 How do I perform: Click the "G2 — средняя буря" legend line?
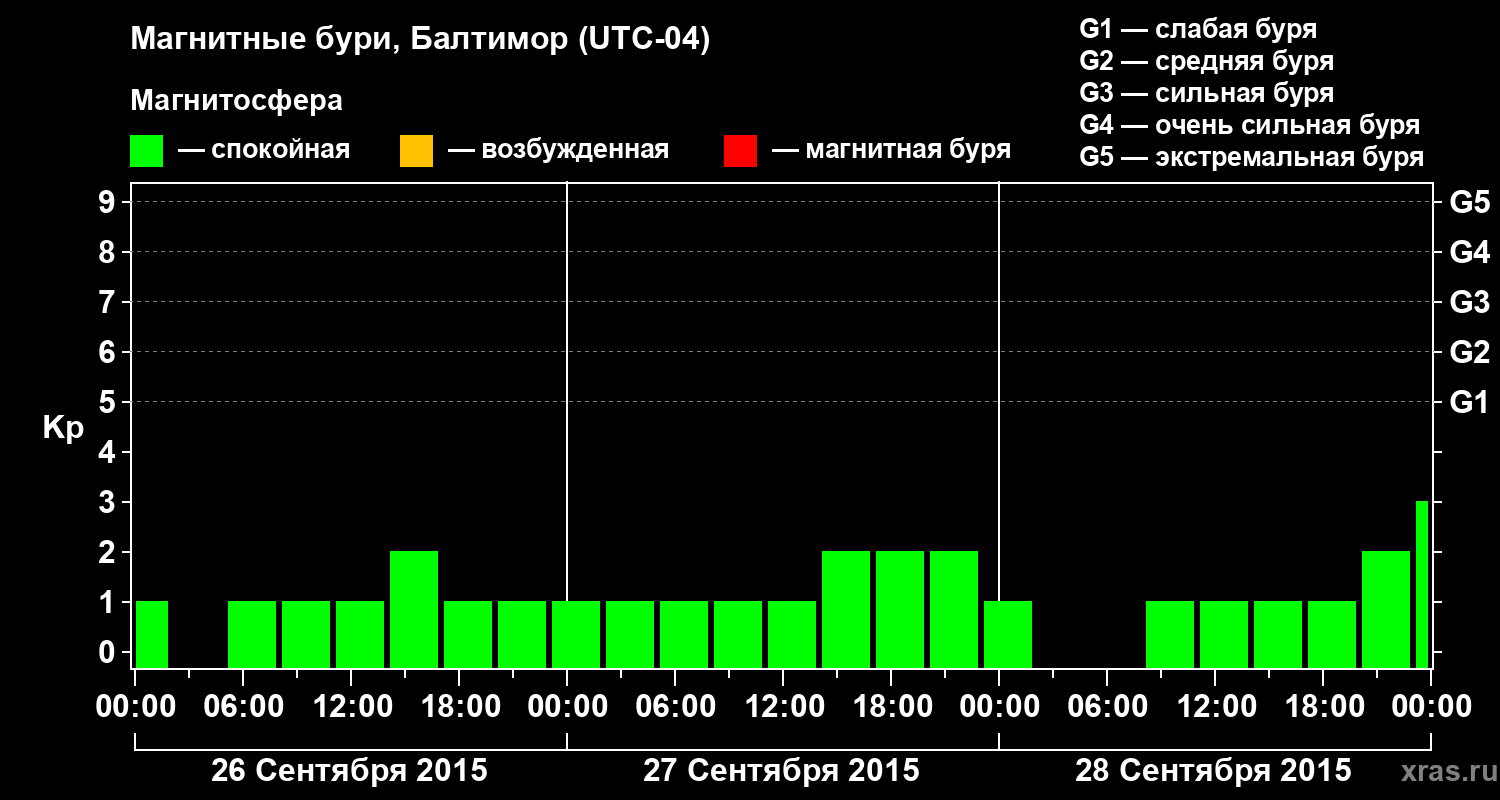click(1206, 61)
